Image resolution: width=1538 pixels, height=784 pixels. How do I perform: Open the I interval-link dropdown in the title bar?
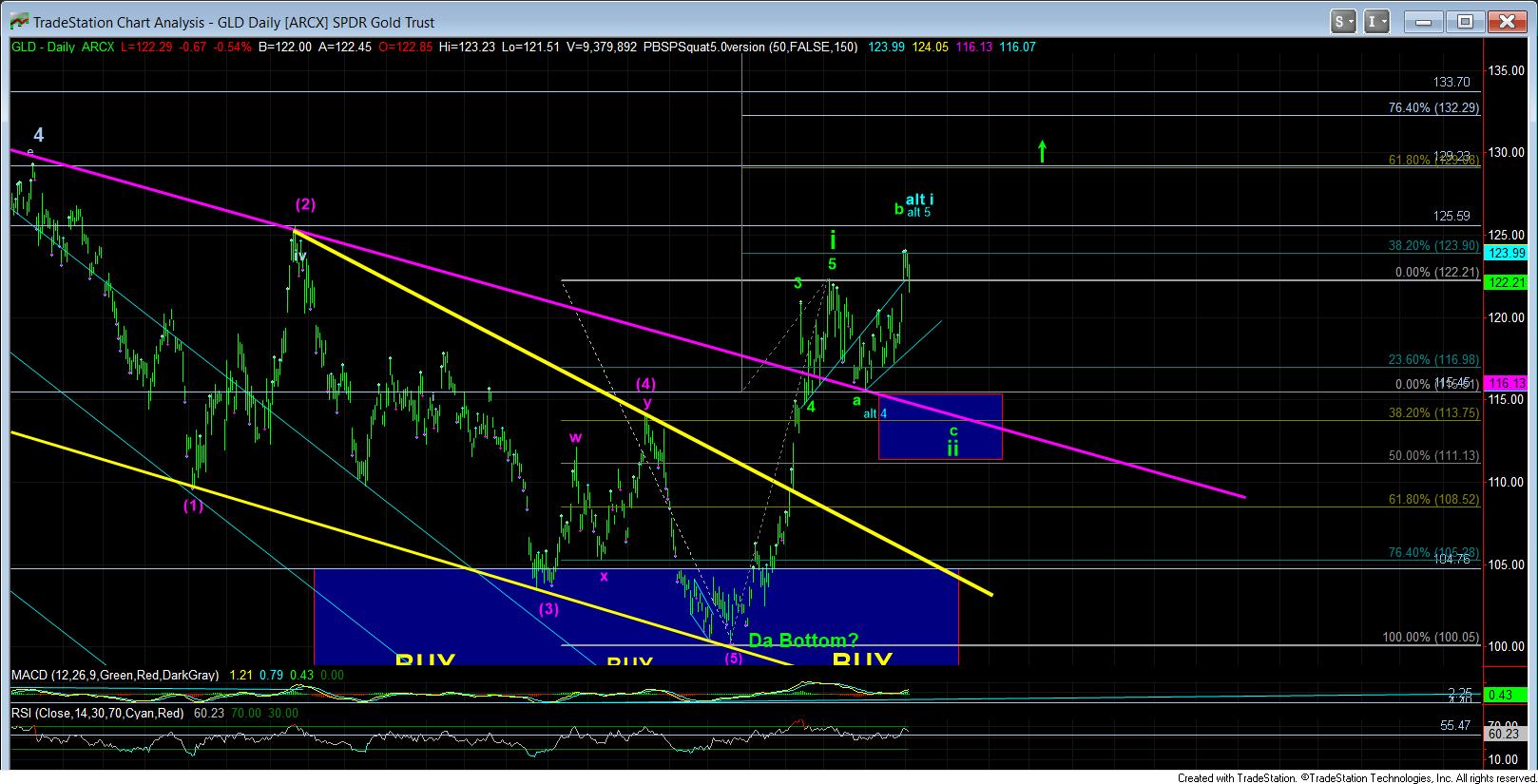click(1377, 21)
